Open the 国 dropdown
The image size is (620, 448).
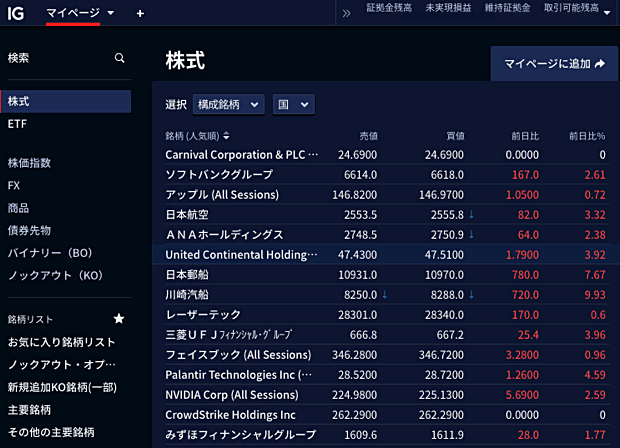point(293,104)
